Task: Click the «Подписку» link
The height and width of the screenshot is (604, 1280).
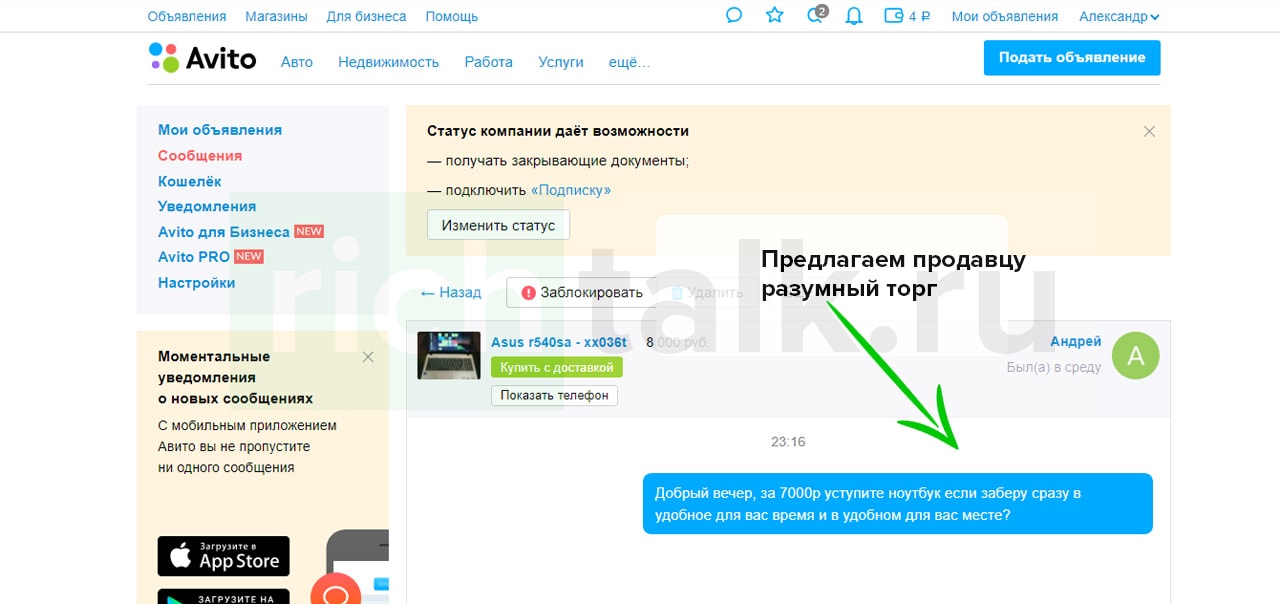Action: pyautogui.click(x=571, y=190)
